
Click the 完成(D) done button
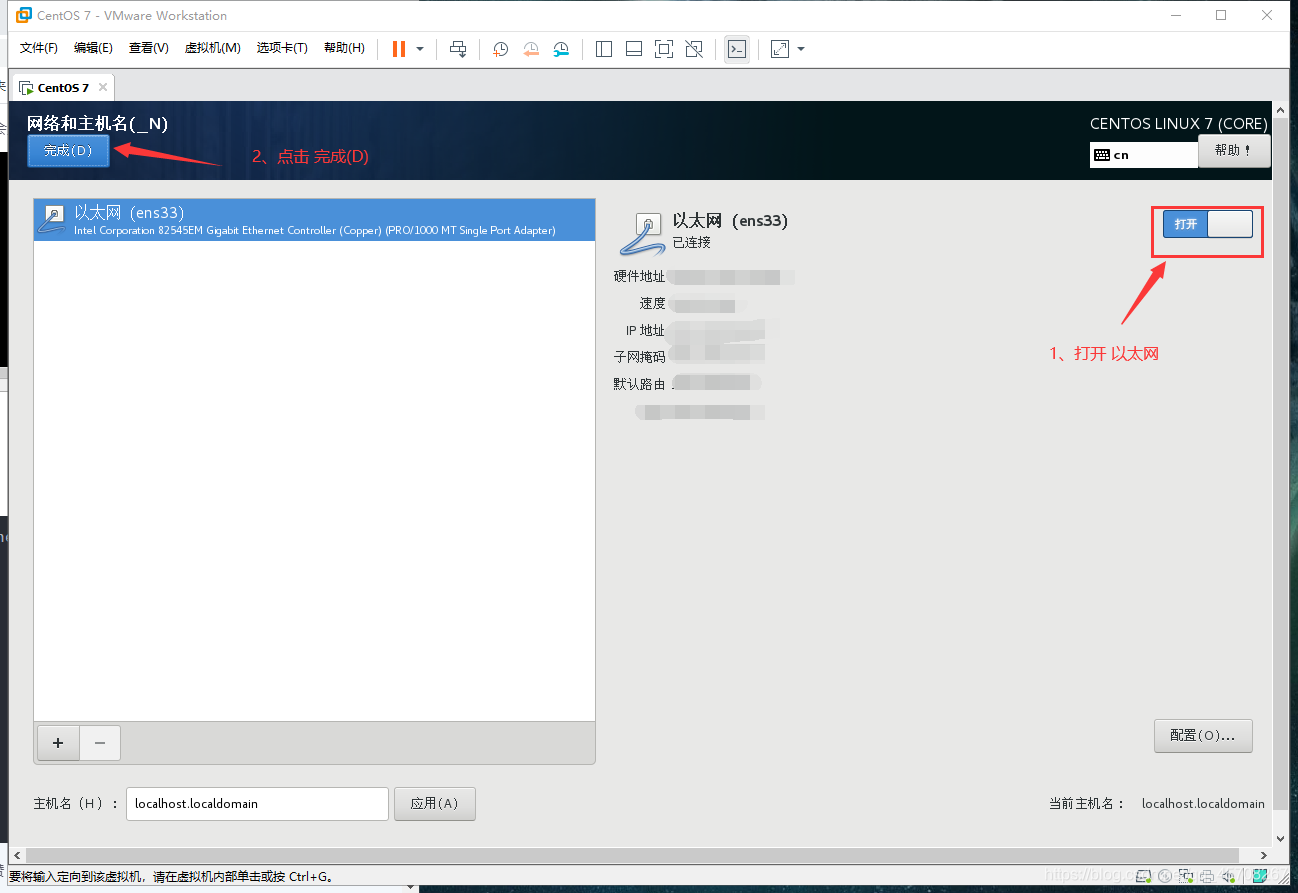(68, 151)
